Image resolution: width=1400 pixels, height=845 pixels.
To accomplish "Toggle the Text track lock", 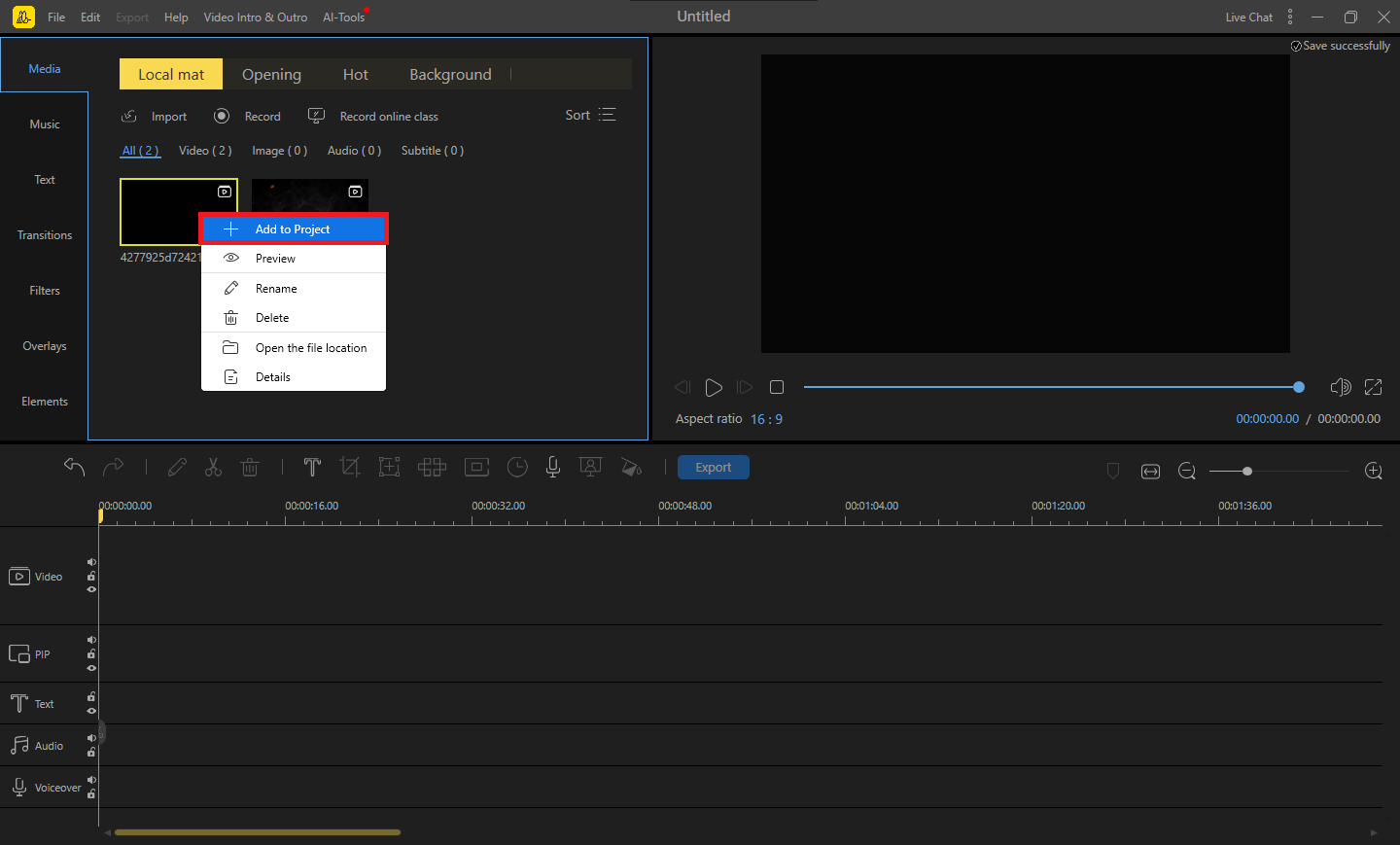I will click(91, 696).
